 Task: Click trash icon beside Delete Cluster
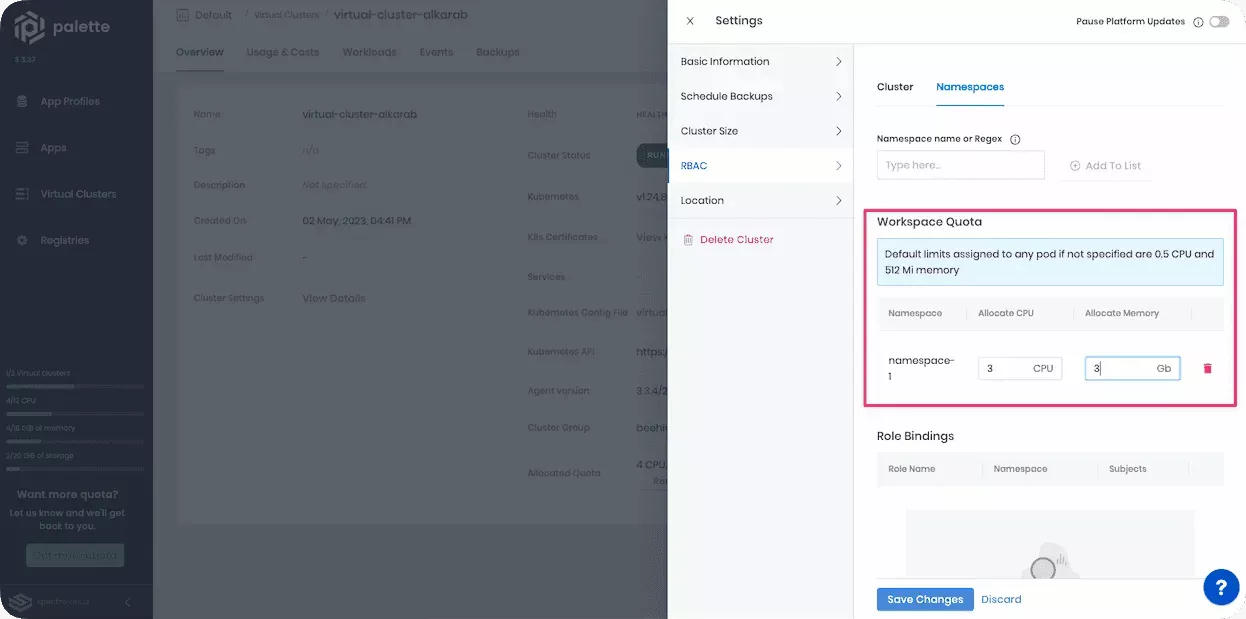[688, 240]
